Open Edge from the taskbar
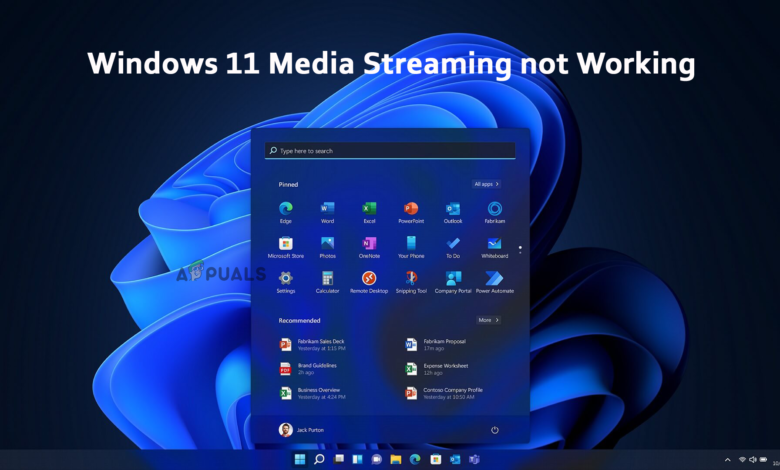The height and width of the screenshot is (470, 780). [415, 459]
